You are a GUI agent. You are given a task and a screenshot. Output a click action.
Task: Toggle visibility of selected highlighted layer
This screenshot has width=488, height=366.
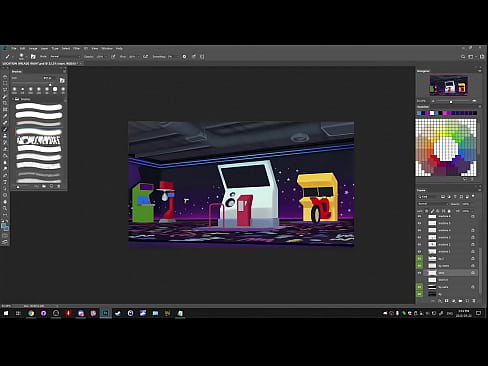[x=420, y=273]
